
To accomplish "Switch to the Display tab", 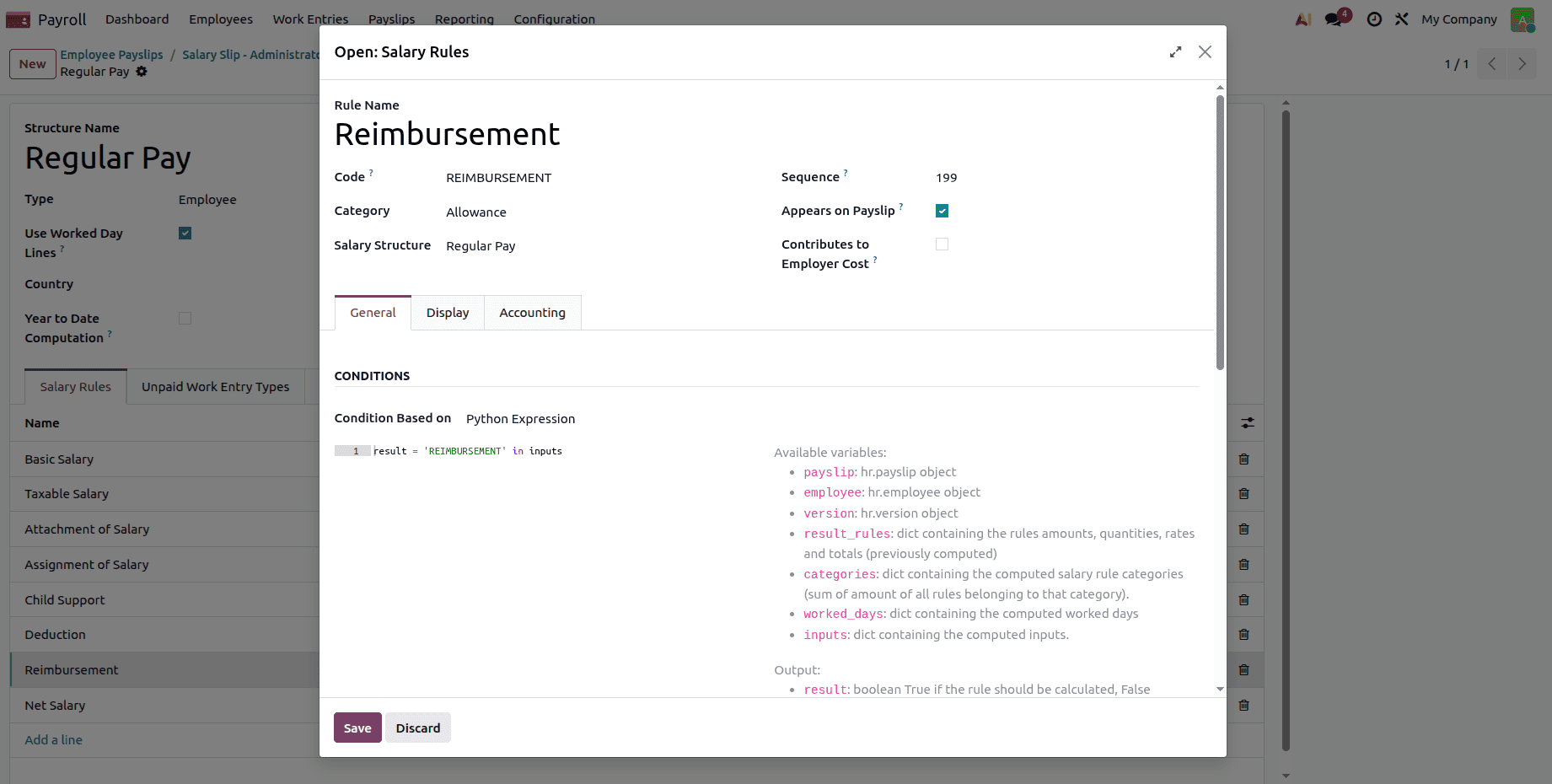I will tap(448, 313).
